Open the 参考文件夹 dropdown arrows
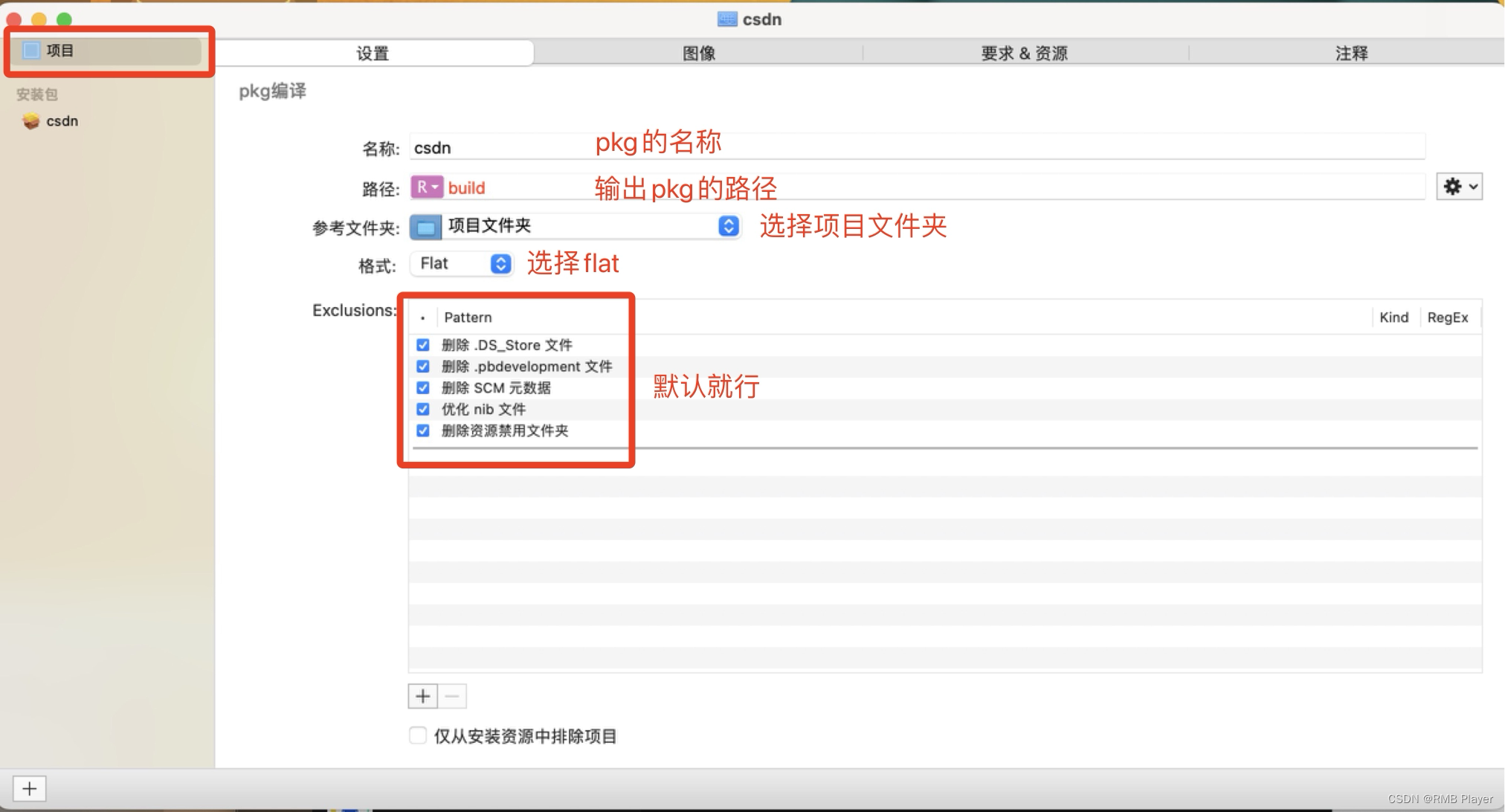This screenshot has width=1505, height=812. 729,226
